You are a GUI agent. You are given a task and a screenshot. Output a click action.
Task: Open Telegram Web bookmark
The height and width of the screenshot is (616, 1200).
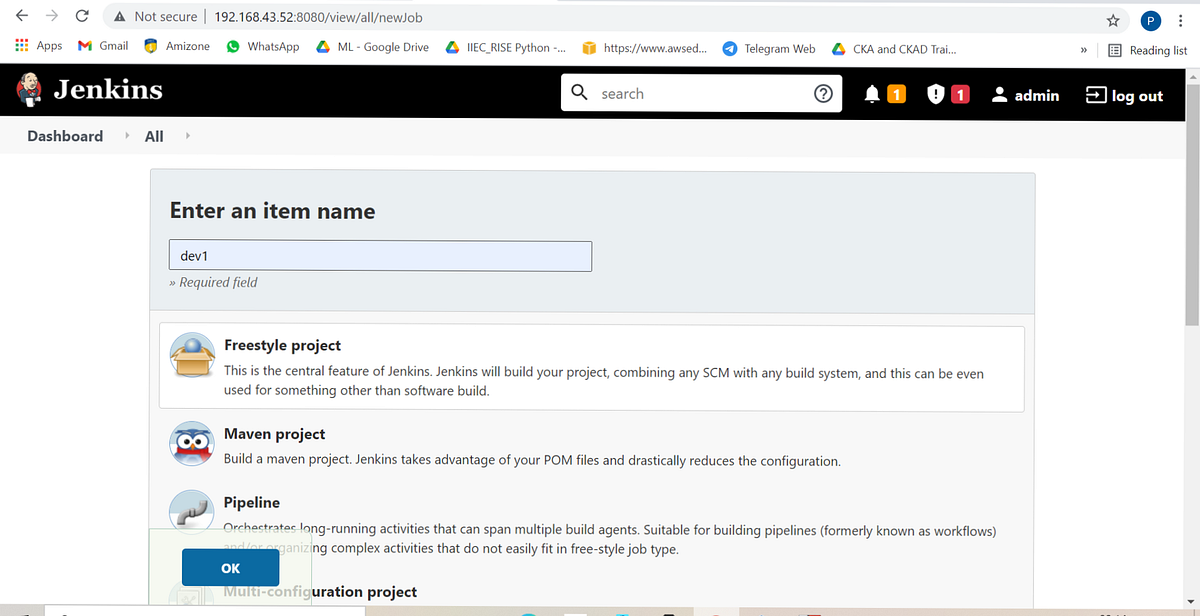[769, 47]
